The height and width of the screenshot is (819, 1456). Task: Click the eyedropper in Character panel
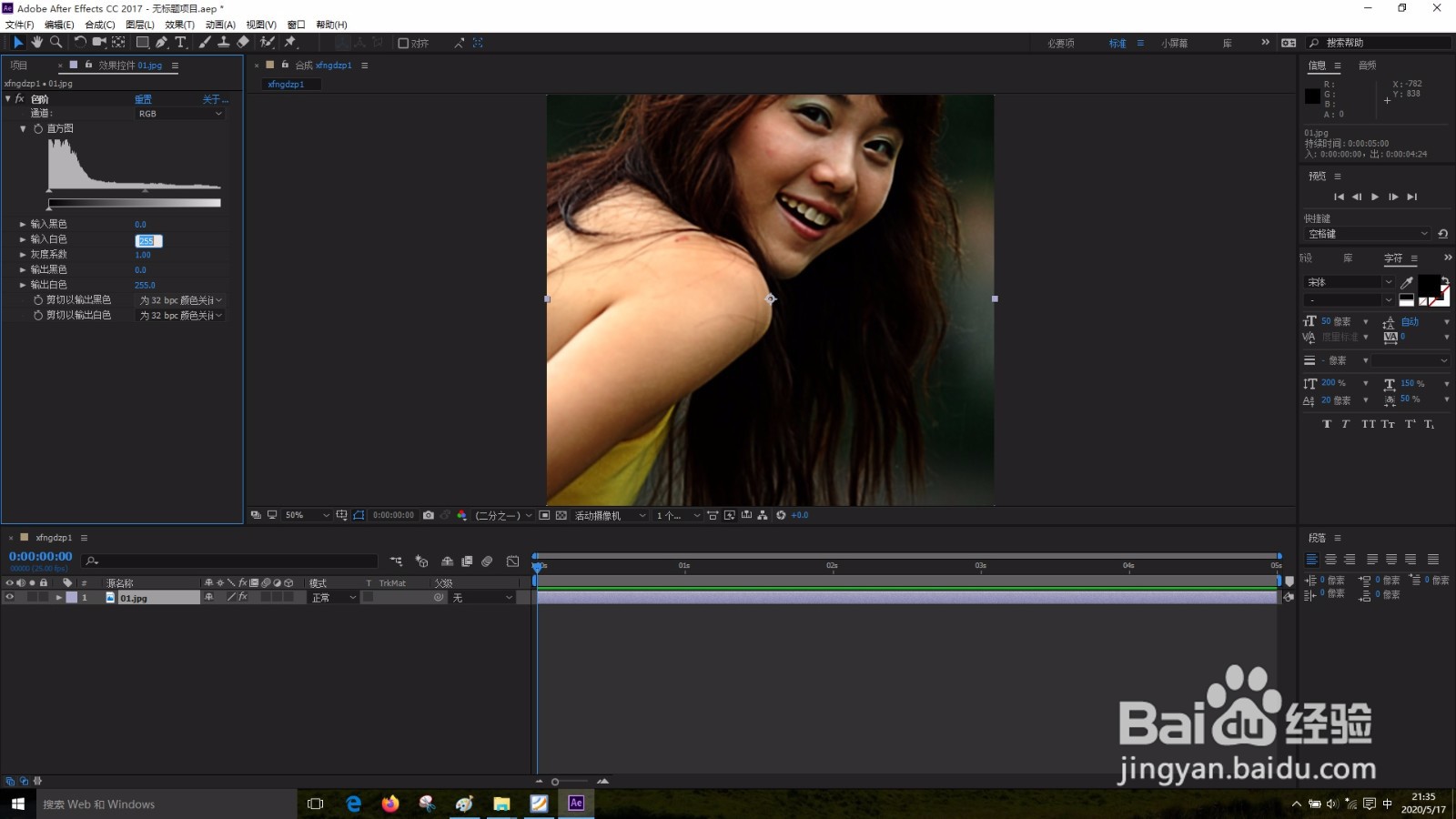1407,282
